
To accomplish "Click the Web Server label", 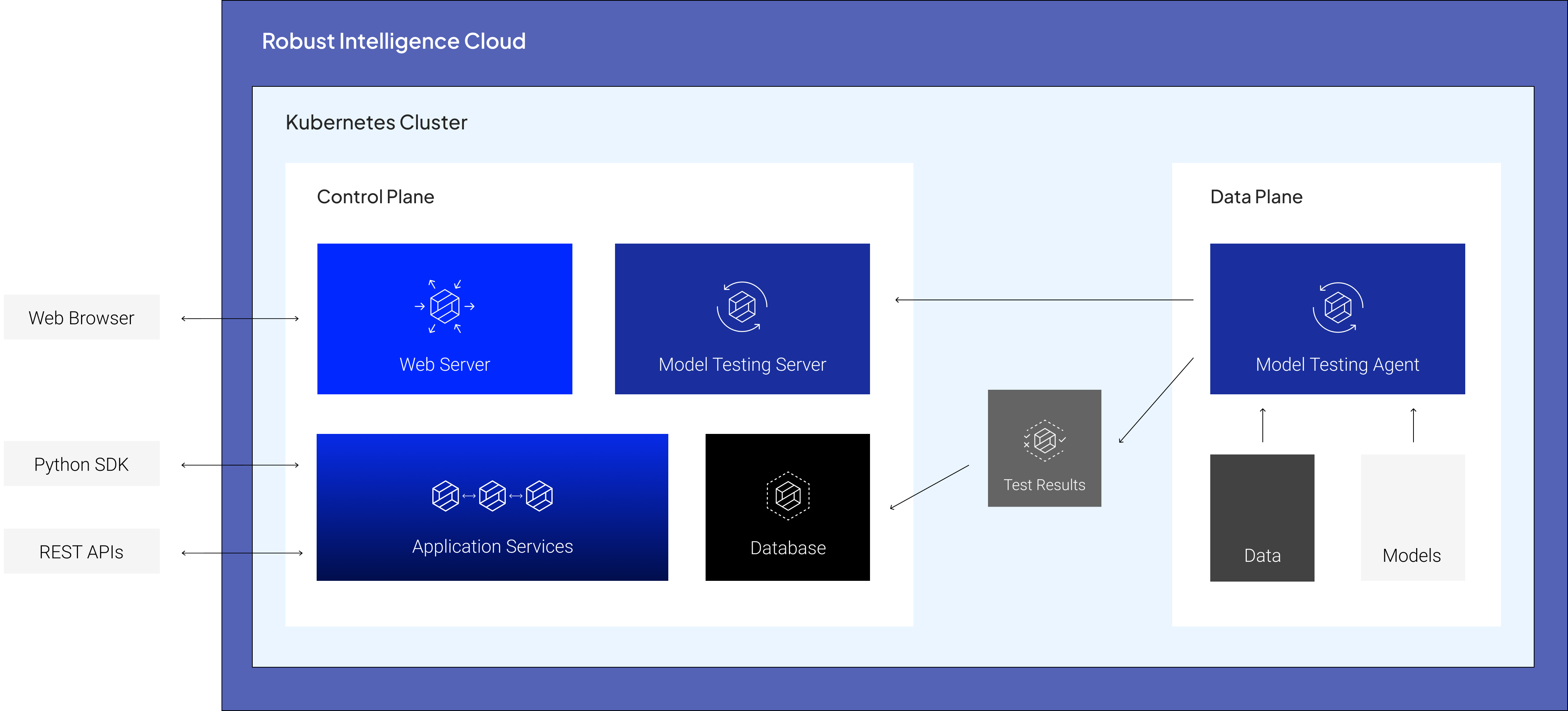I will [445, 364].
